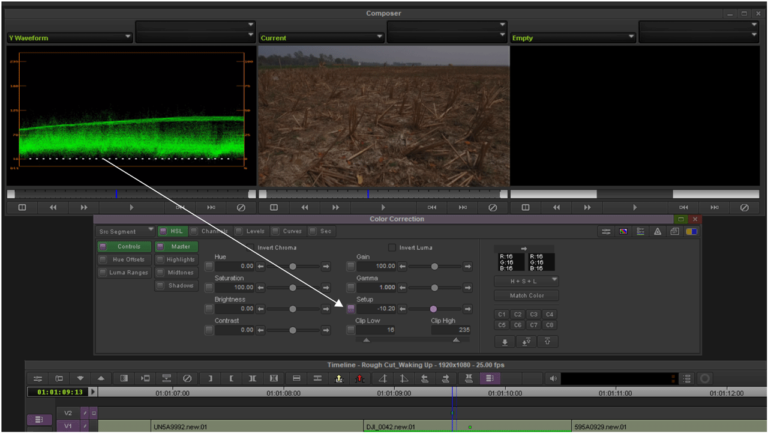Toggle the Gamma control enable button
The height and width of the screenshot is (433, 768).
[x=351, y=287]
